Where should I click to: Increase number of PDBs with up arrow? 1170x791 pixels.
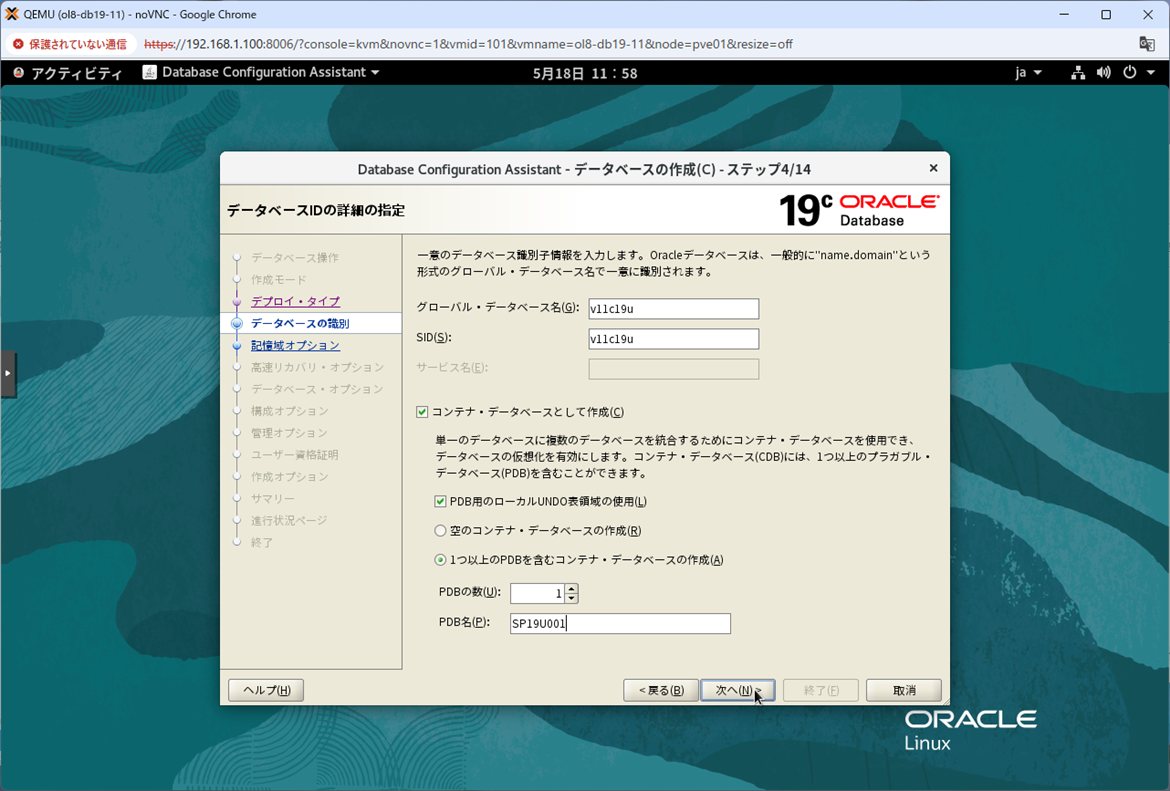(x=572, y=589)
